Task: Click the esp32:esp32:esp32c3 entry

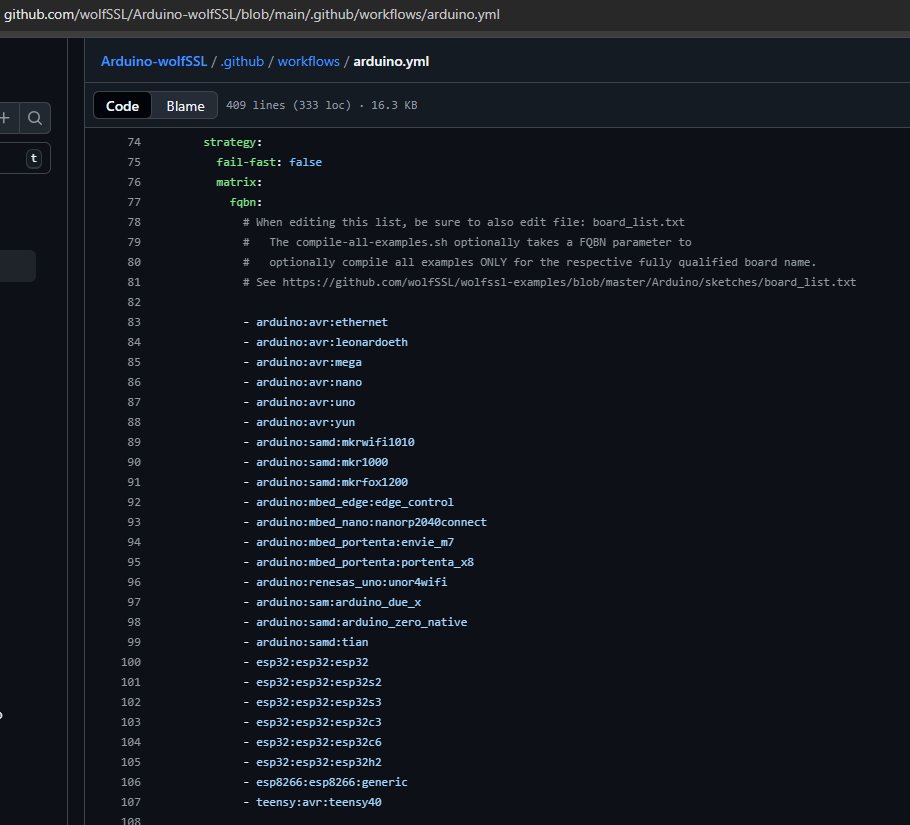Action: [319, 722]
